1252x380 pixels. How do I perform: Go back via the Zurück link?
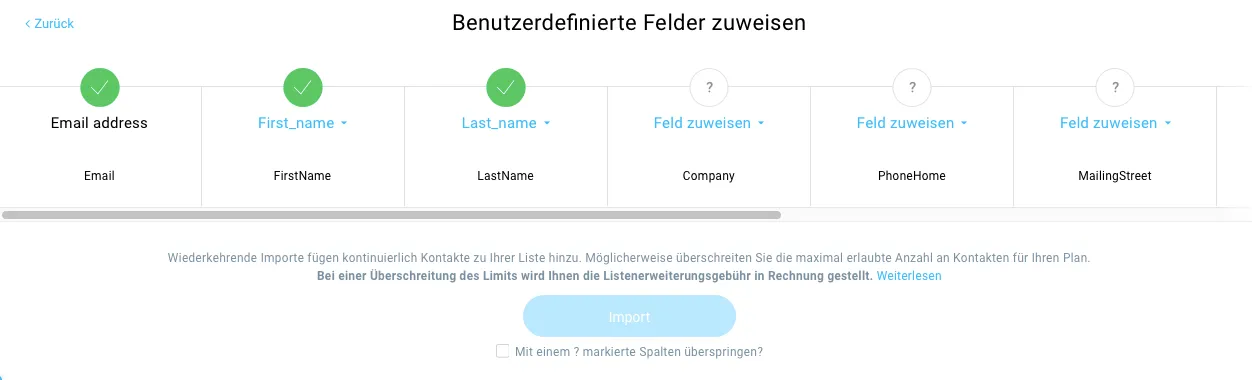click(54, 23)
